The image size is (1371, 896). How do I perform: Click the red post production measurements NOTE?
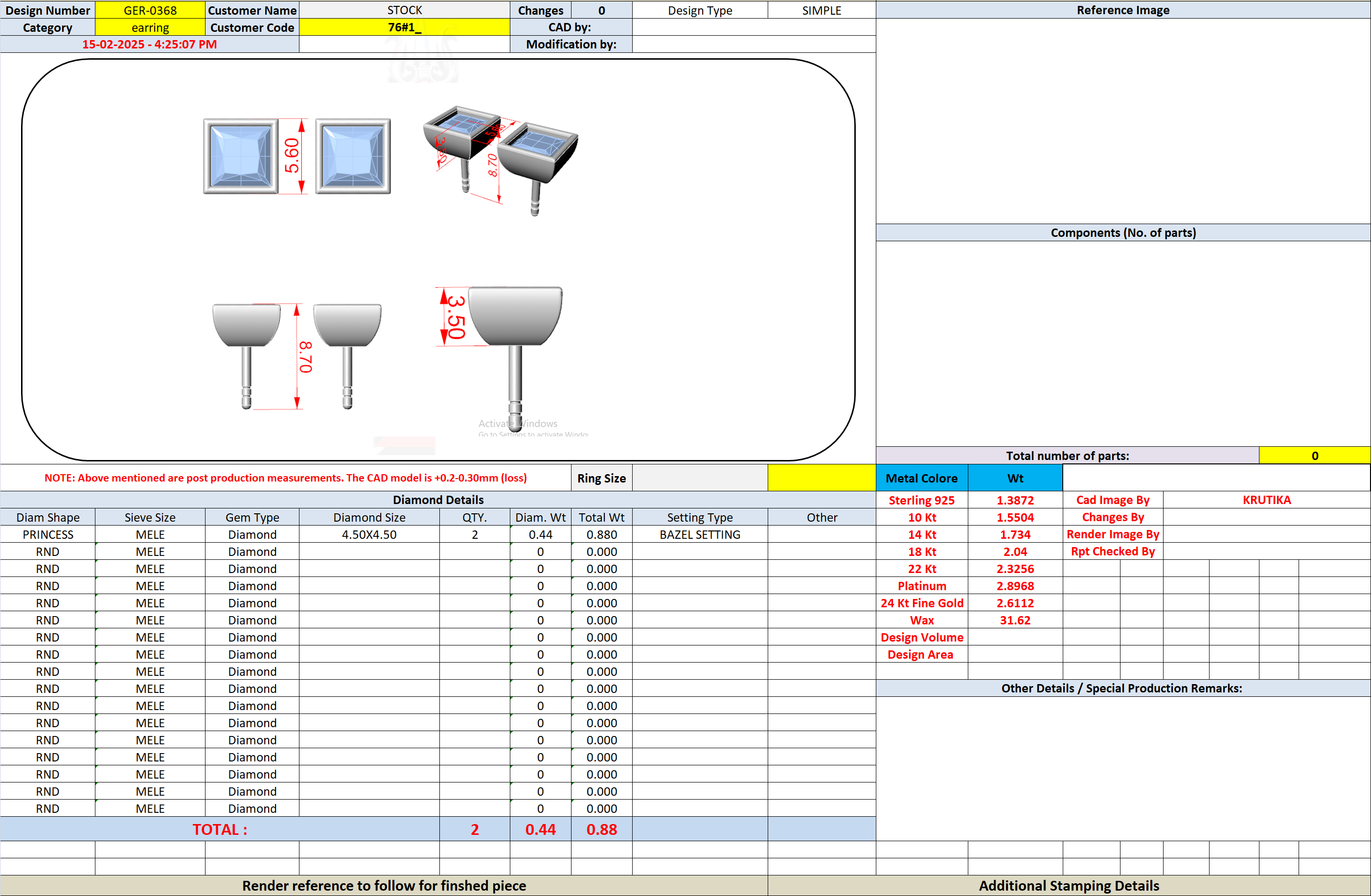(286, 478)
